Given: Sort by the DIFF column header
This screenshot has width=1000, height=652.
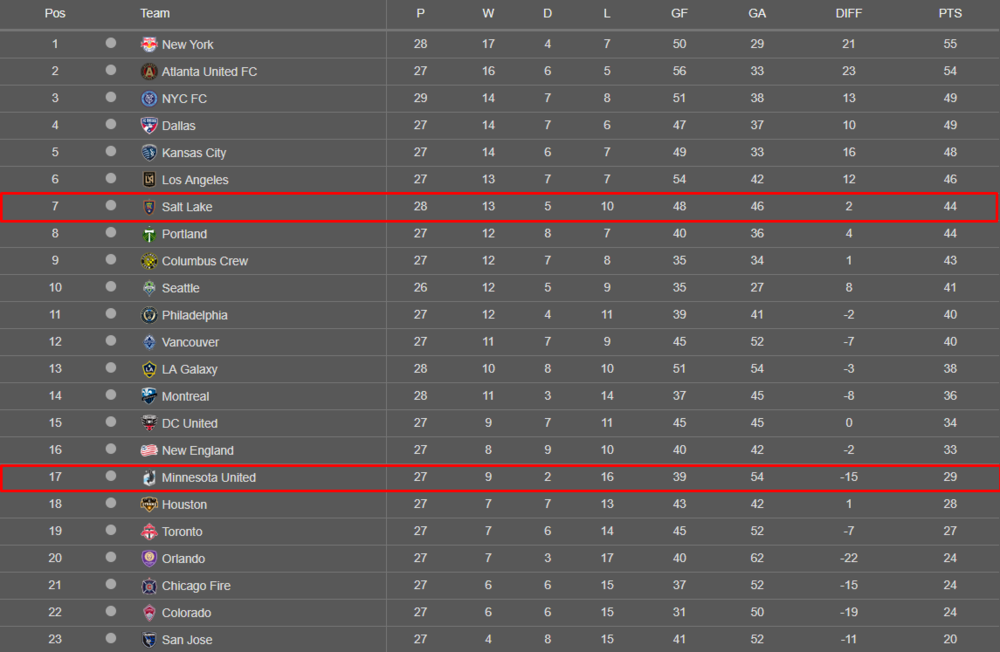Looking at the screenshot, I should [x=848, y=13].
